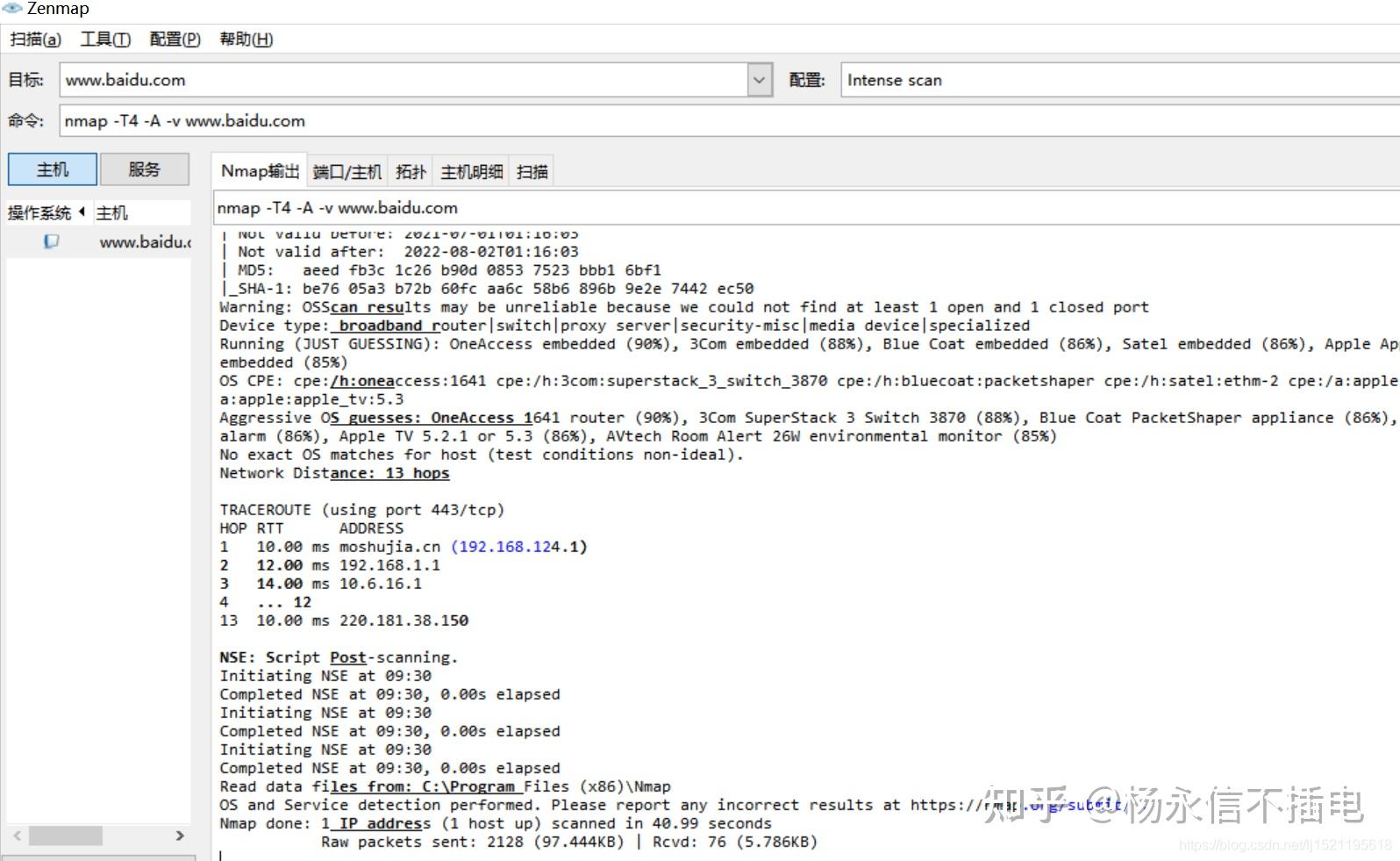
Task: Switch to the 端口/主机 tab
Action: point(347,172)
